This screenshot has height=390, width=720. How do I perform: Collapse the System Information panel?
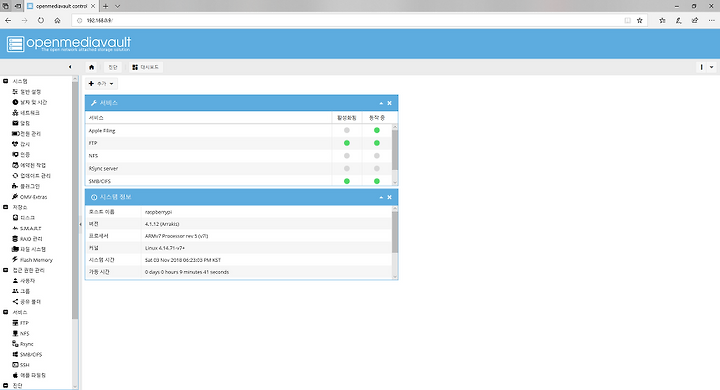pos(381,198)
